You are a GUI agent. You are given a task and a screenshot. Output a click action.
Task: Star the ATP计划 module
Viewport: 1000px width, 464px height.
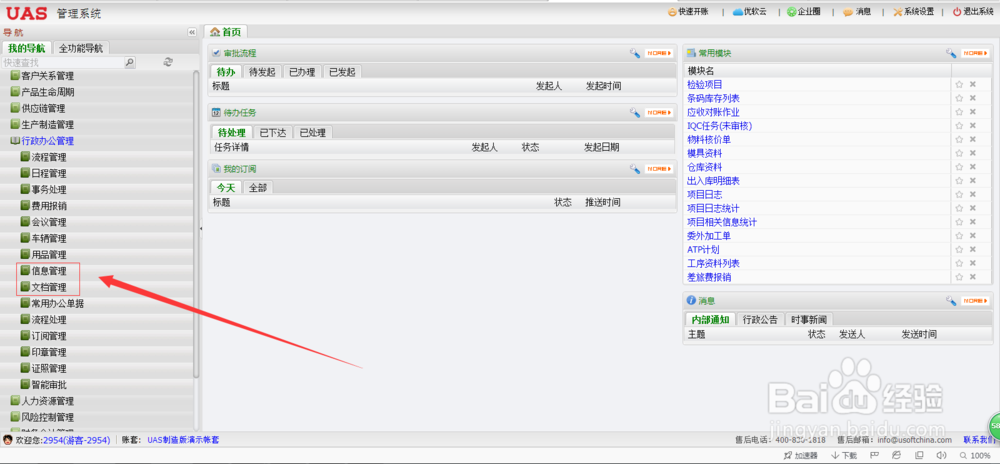(x=959, y=249)
